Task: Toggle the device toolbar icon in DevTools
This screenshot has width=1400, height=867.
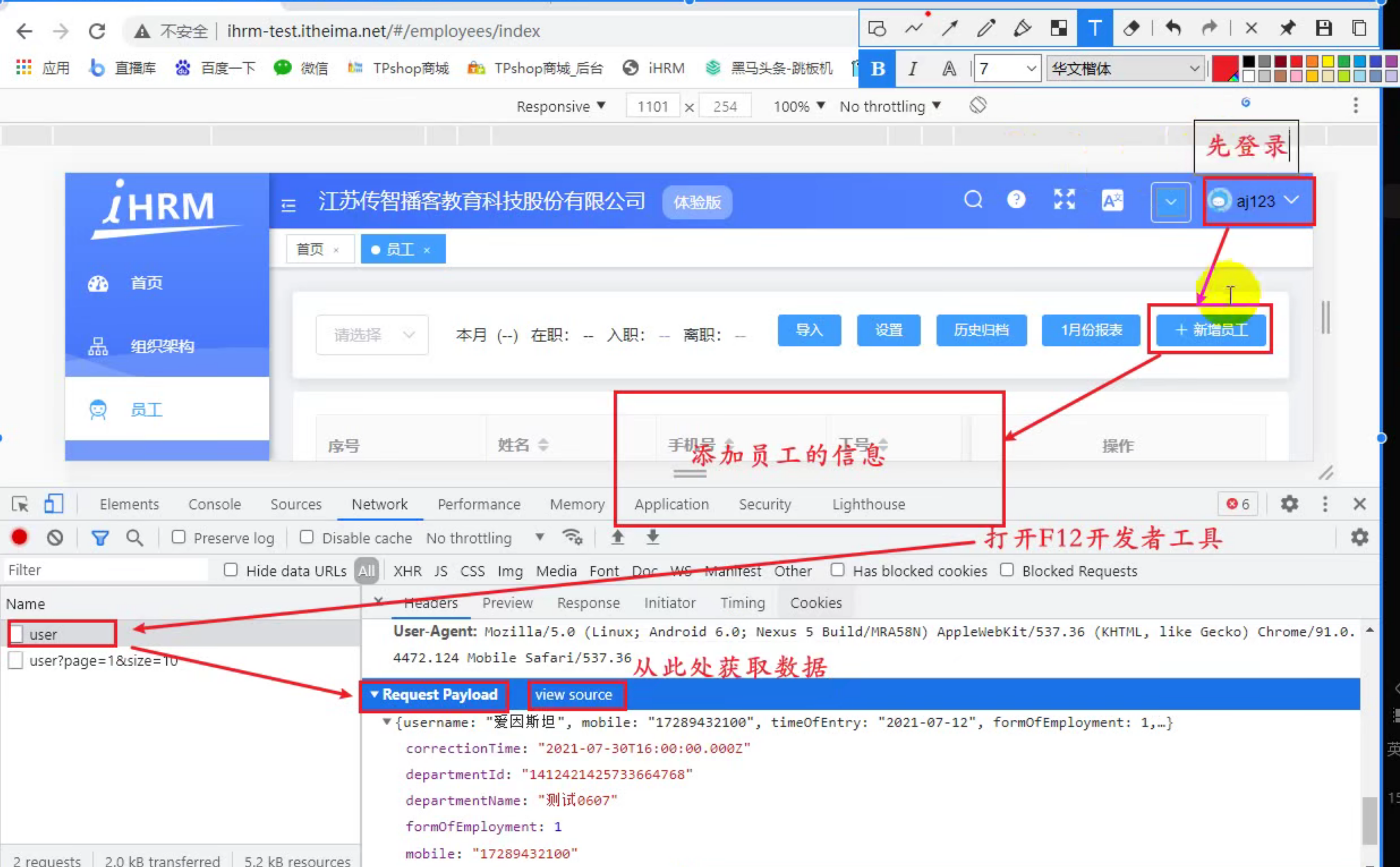Action: click(53, 504)
